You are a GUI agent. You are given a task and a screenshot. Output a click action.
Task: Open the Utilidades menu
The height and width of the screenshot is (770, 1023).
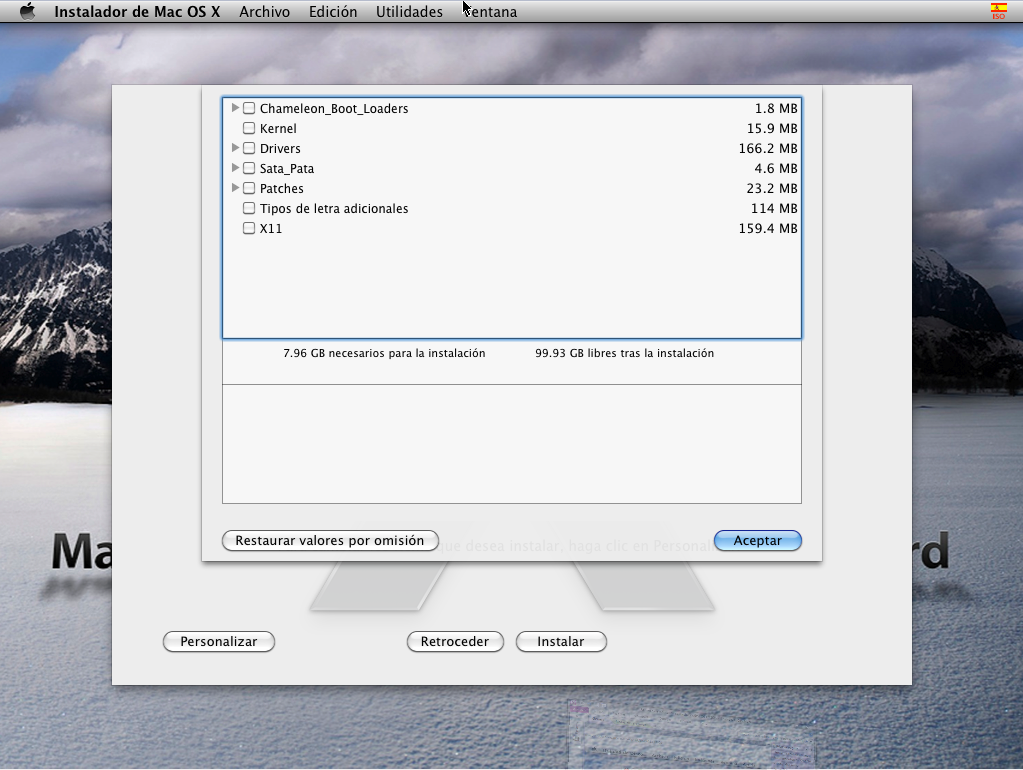coord(409,12)
